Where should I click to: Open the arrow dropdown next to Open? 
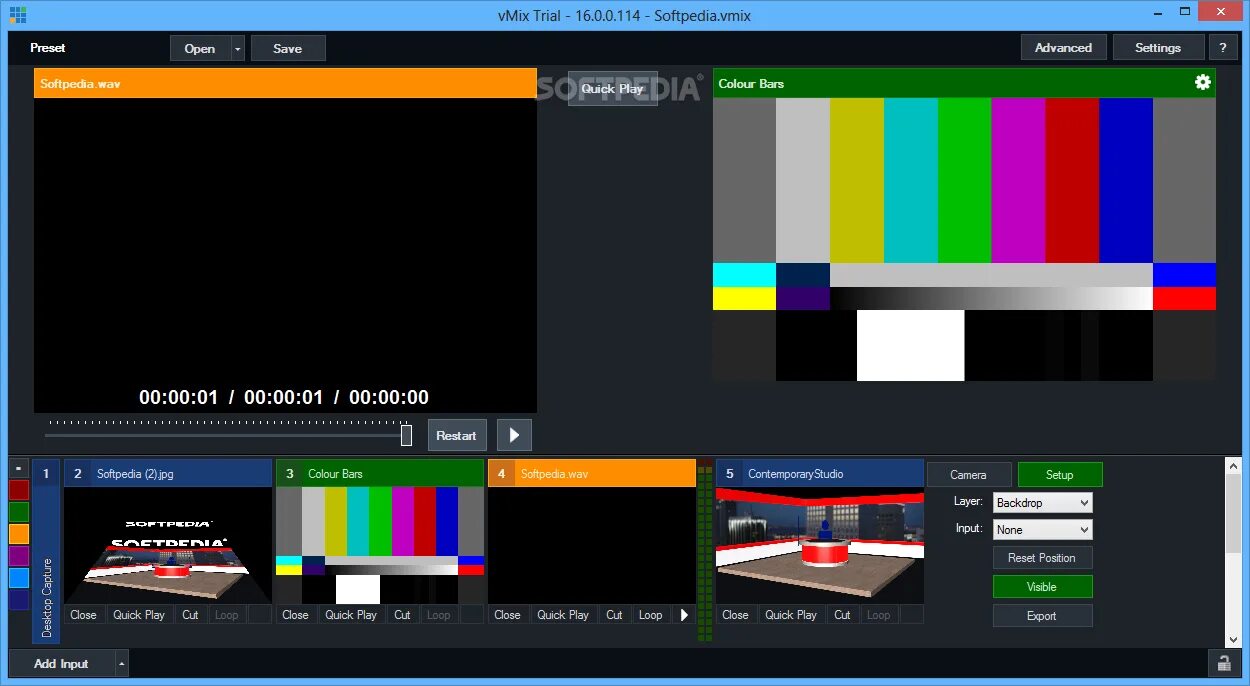[x=237, y=48]
